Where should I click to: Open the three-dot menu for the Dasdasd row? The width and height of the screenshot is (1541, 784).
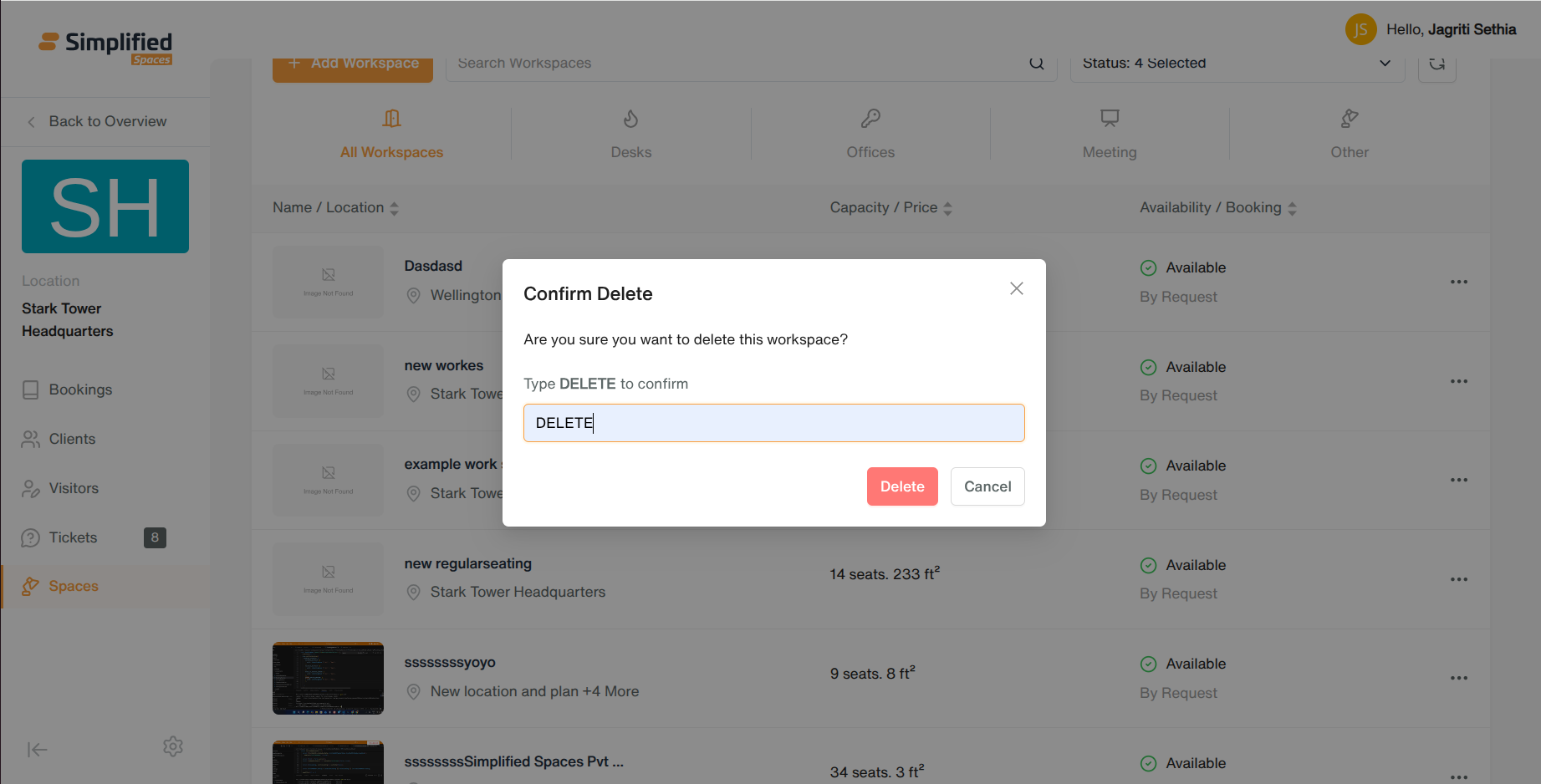(x=1459, y=282)
